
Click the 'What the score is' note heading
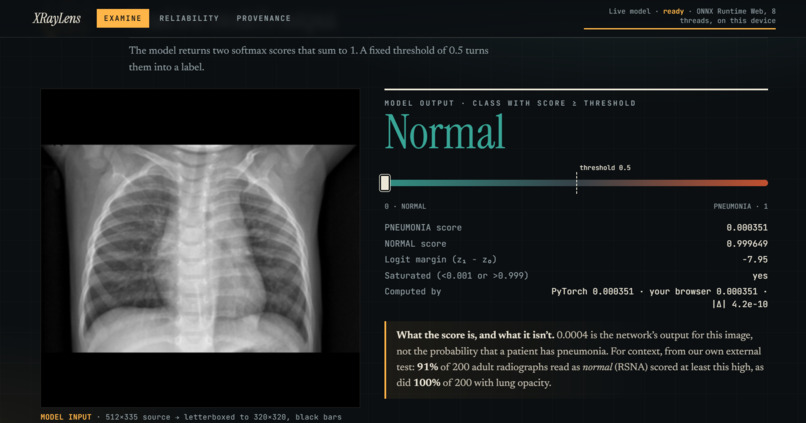point(475,335)
